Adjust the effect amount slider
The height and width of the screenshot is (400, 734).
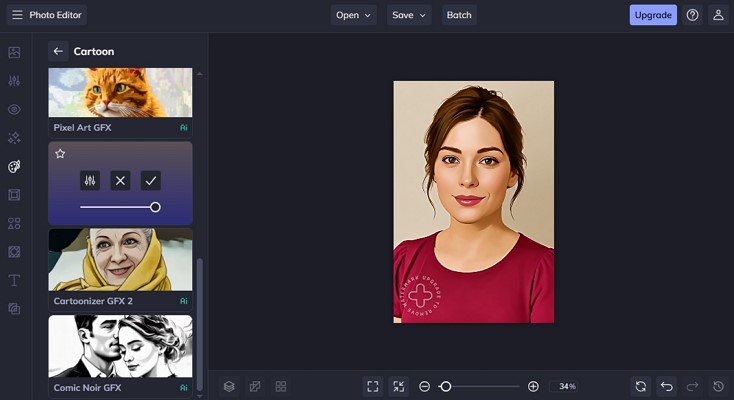(x=120, y=207)
